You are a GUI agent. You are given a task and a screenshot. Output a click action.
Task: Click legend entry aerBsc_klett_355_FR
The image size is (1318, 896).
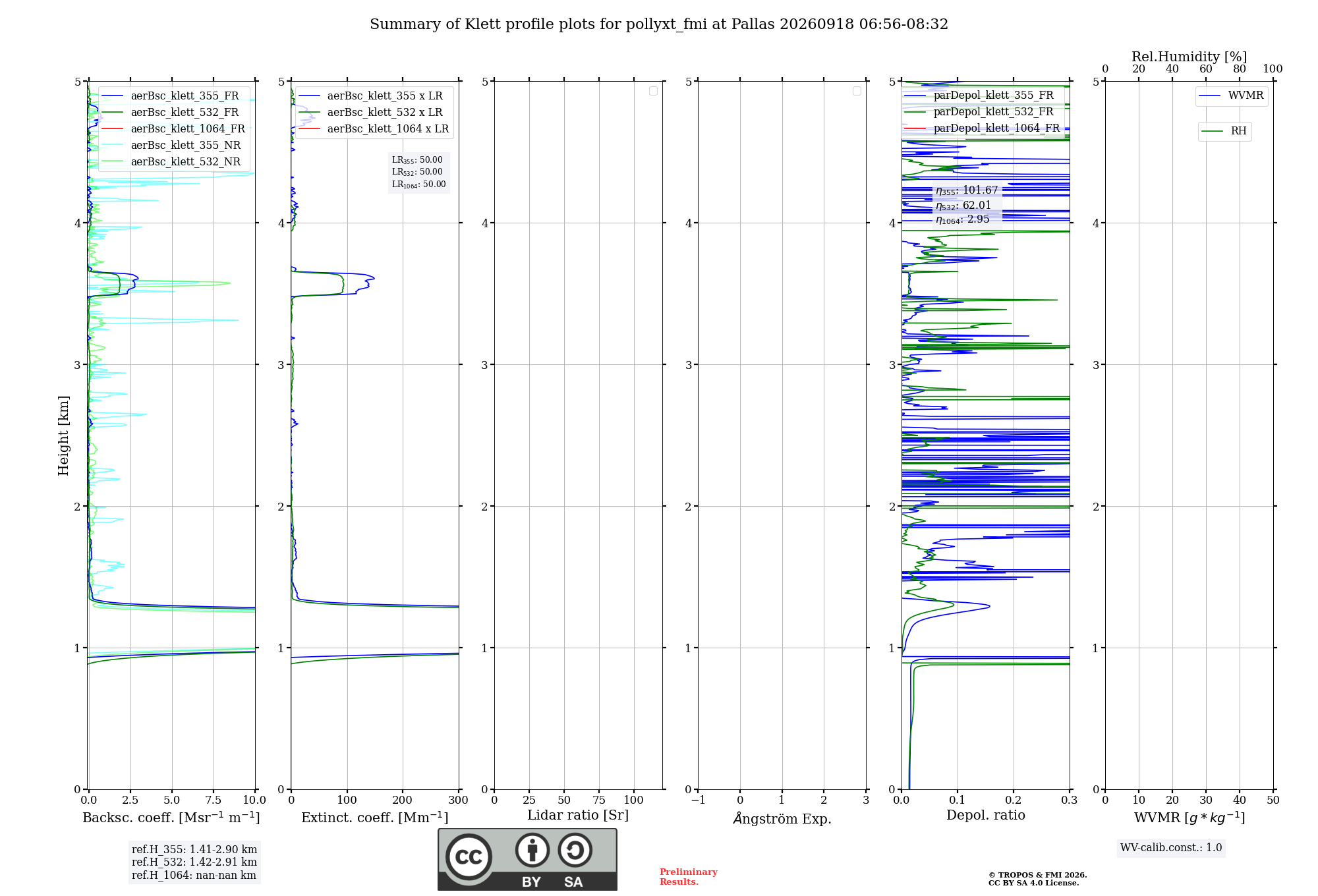pyautogui.click(x=174, y=96)
